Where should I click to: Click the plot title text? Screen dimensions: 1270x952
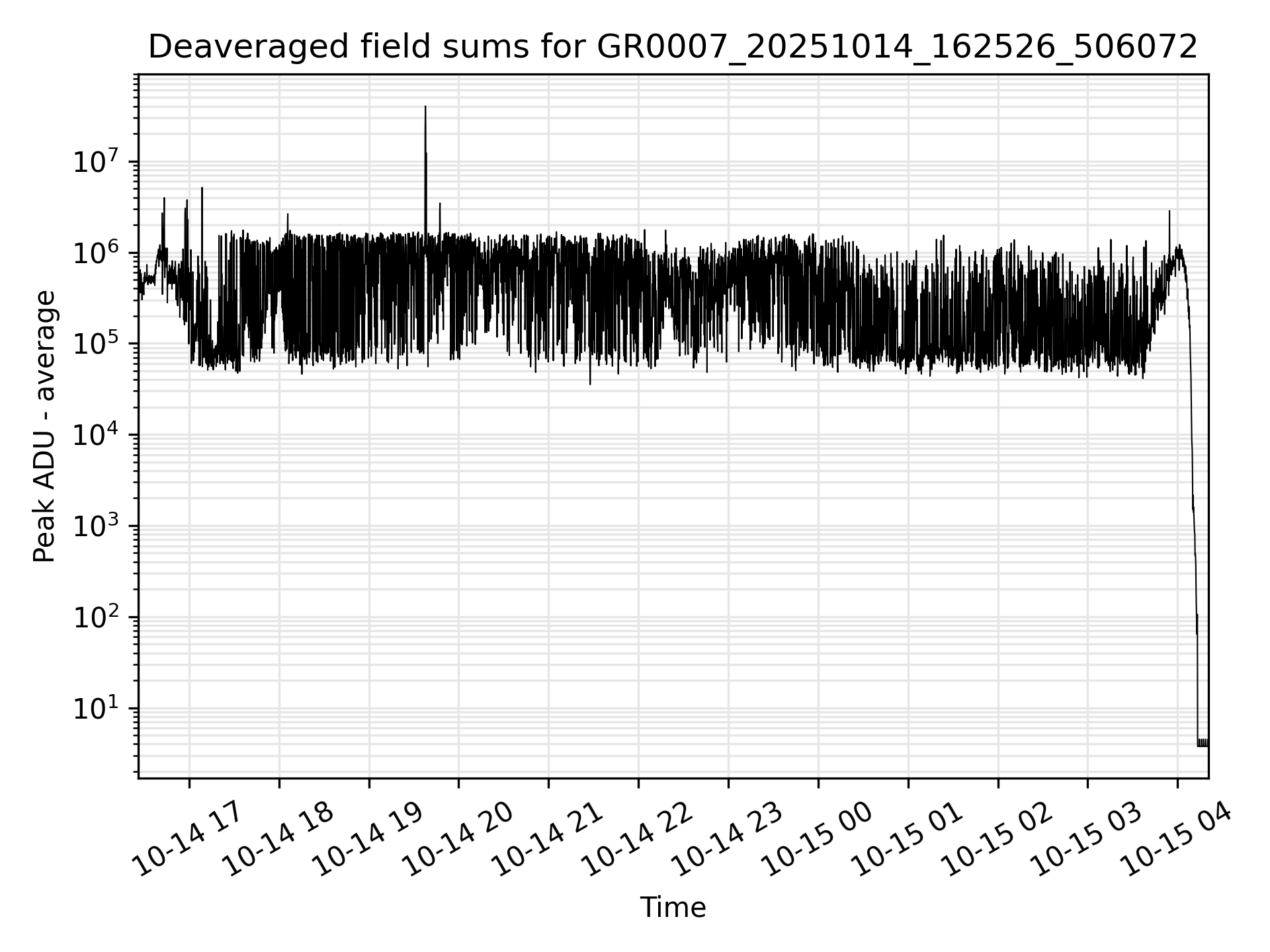point(673,48)
